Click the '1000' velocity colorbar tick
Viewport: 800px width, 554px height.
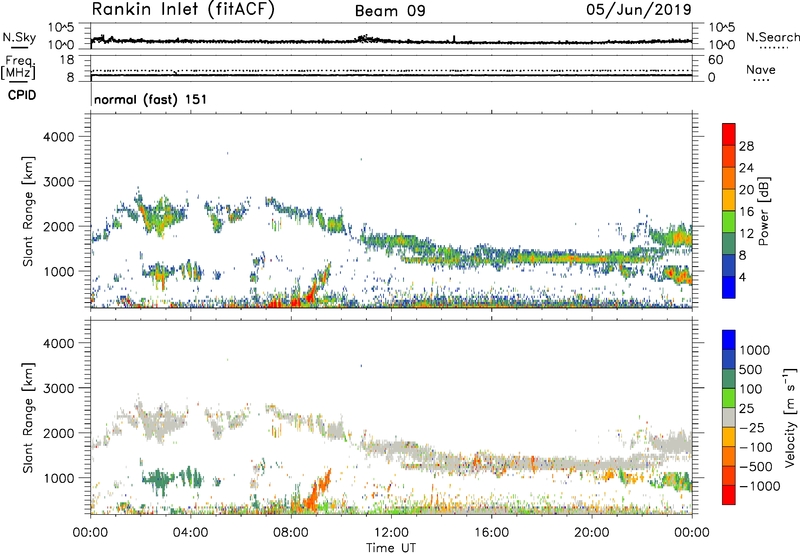754,350
